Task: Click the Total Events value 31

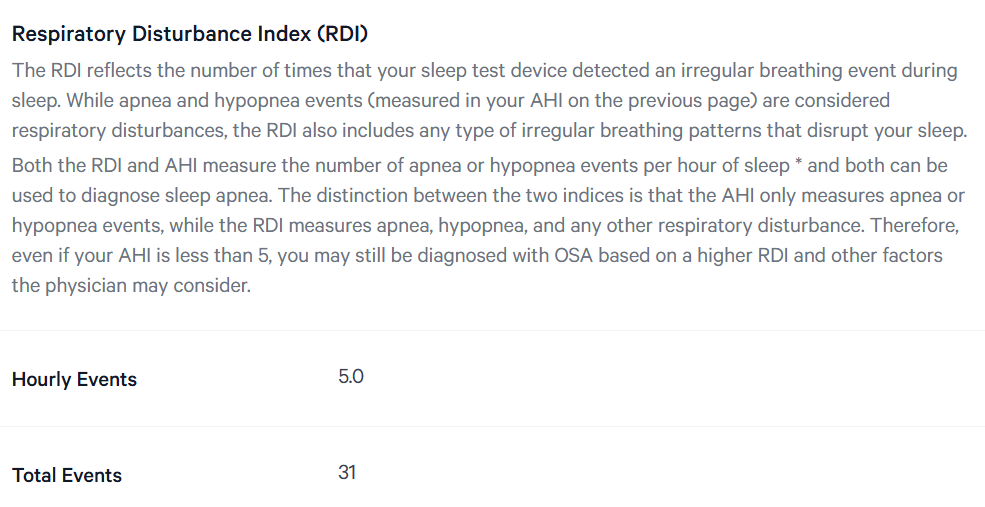Action: (347, 472)
